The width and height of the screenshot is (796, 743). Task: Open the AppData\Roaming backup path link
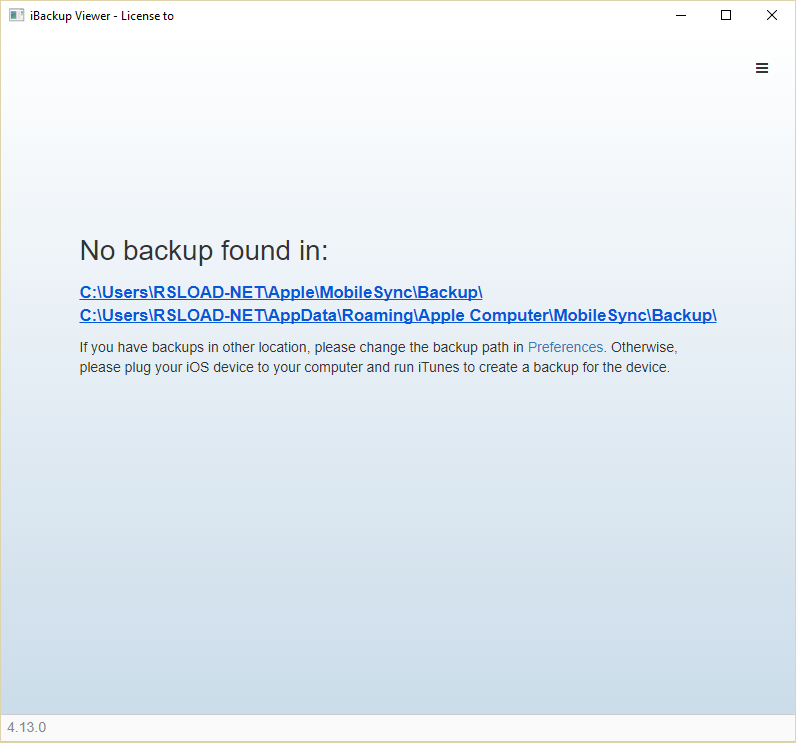point(398,315)
